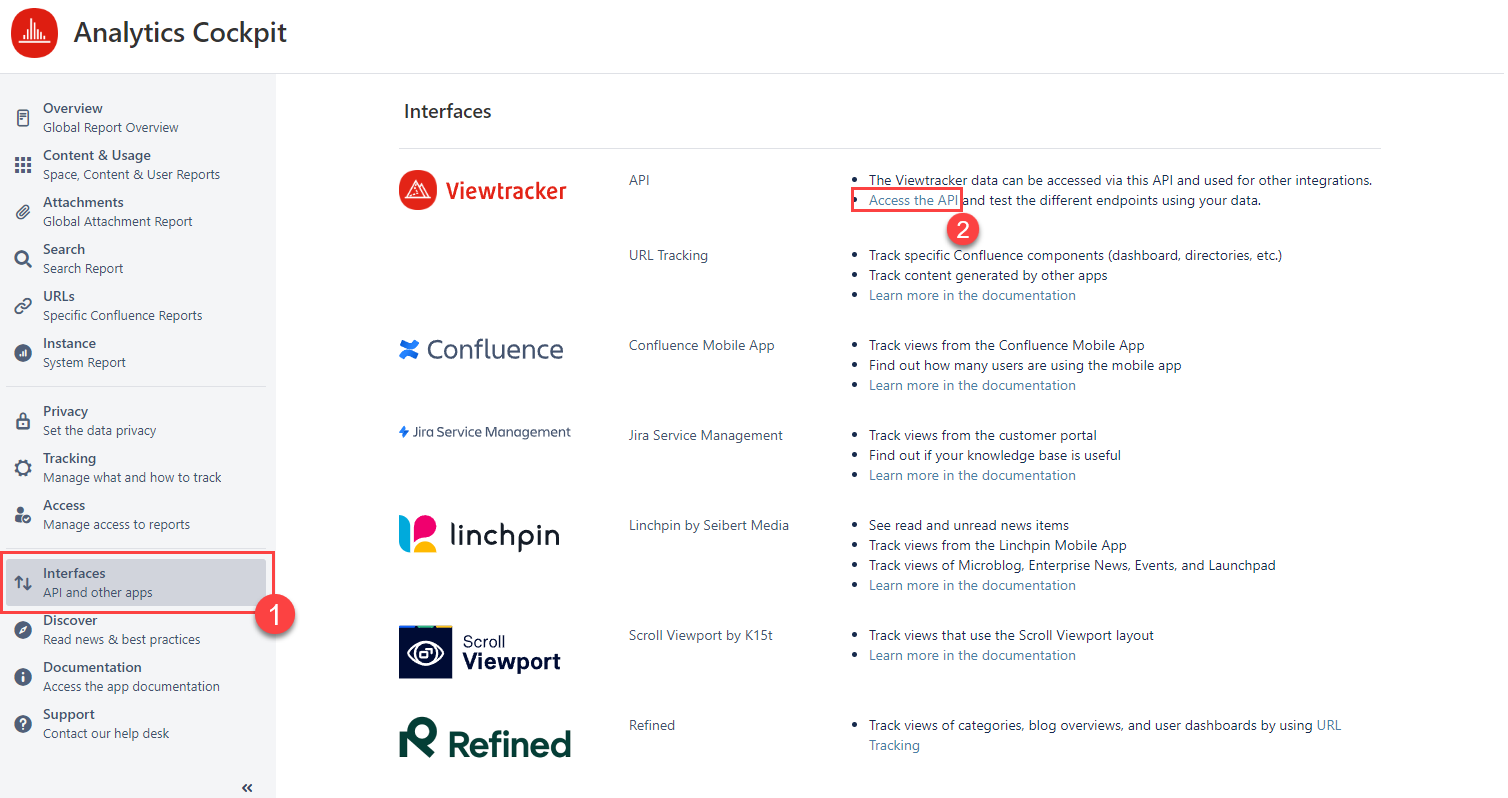Select Interfaces API and other apps
The width and height of the screenshot is (1508, 798).
point(97,583)
